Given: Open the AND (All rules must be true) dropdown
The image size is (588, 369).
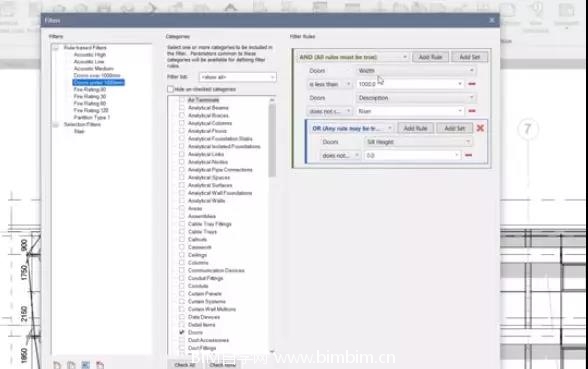Looking at the screenshot, I should (353, 57).
